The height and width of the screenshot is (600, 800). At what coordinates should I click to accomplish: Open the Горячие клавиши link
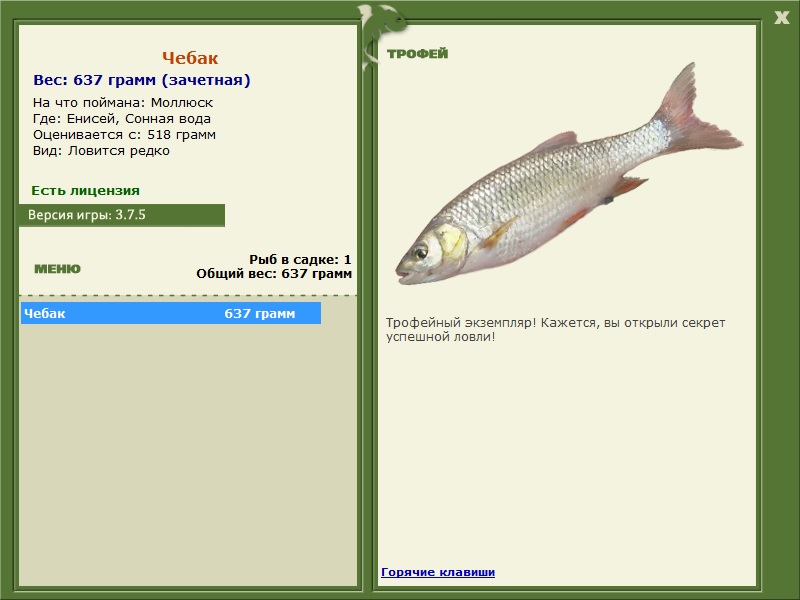click(x=438, y=572)
